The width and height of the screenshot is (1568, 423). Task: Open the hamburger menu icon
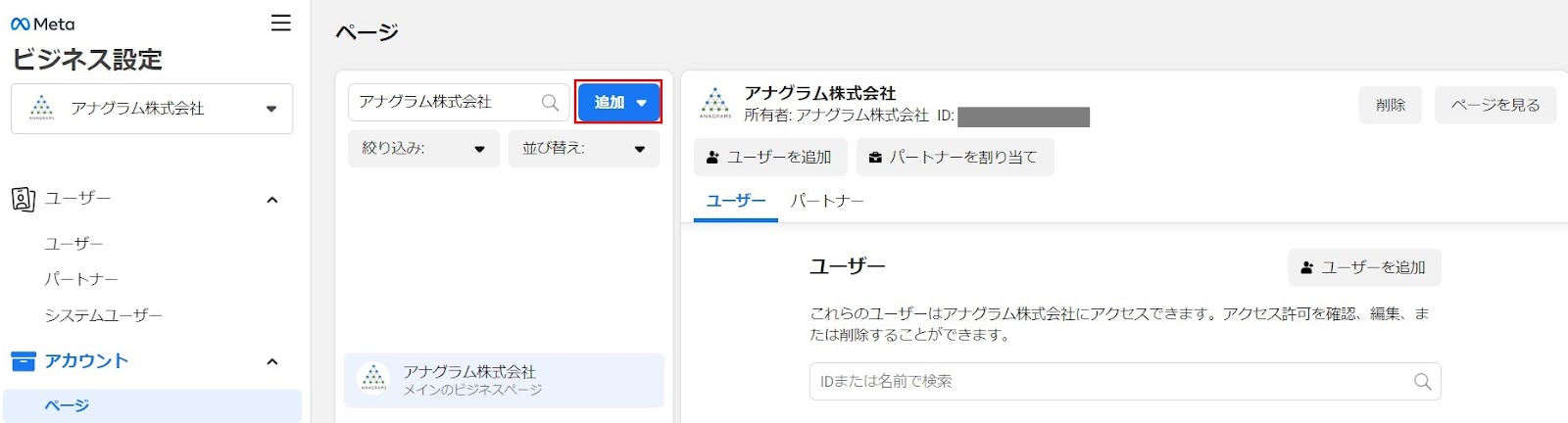click(x=280, y=23)
